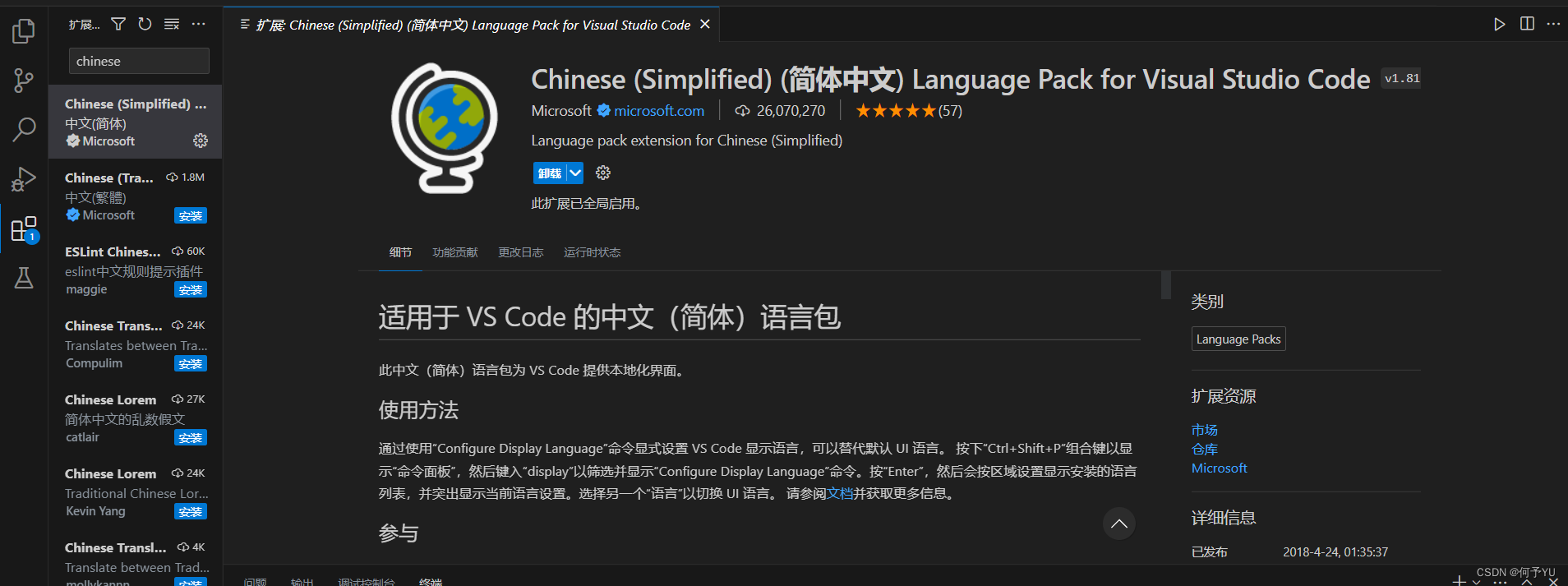The image size is (1568, 586).
Task: Install Chinese (Traditional) 中文(繁體) extension
Action: click(x=191, y=216)
